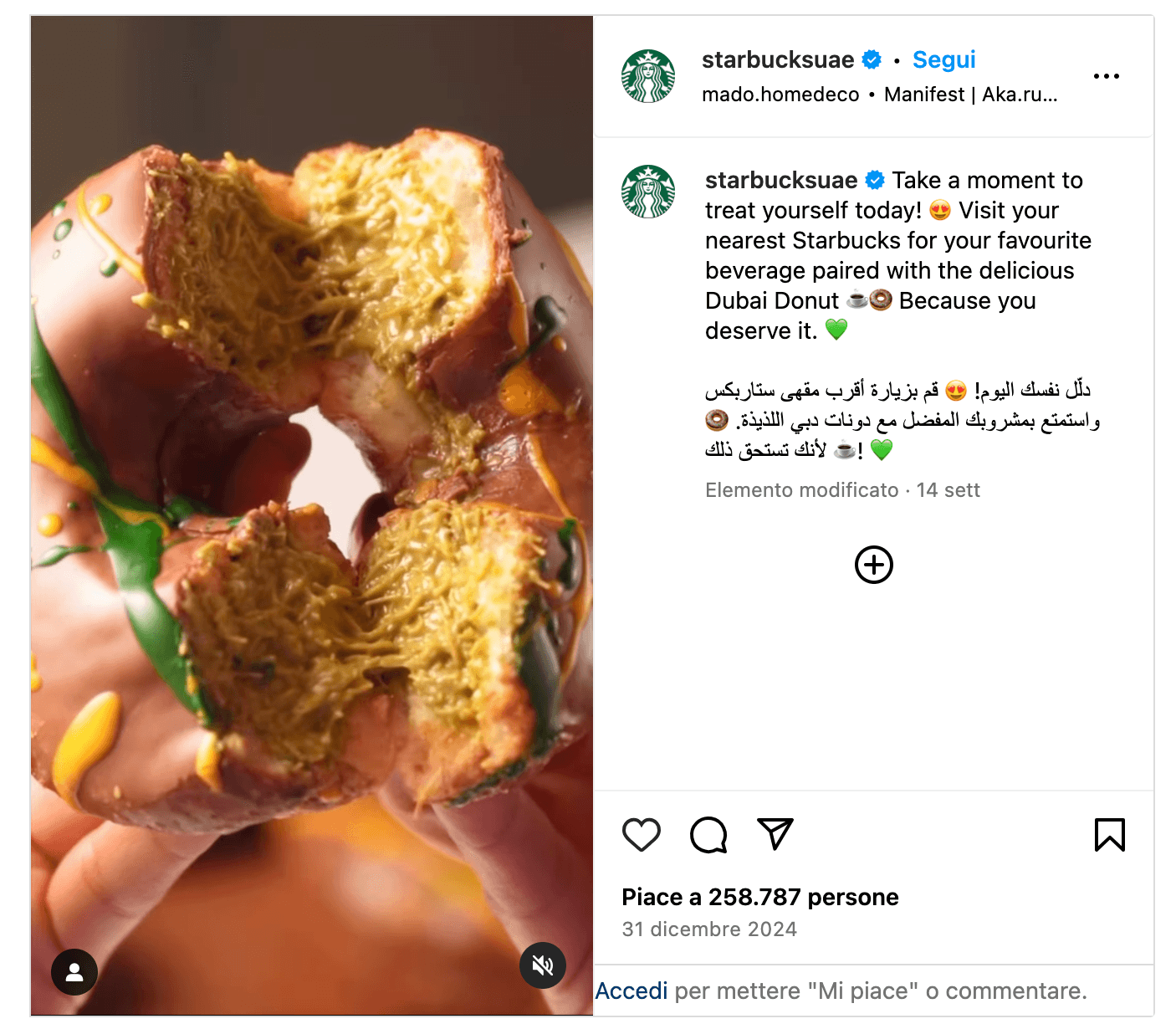This screenshot has height=1029, width=1176.
Task: Share post using paper plane icon
Action: pos(775,833)
